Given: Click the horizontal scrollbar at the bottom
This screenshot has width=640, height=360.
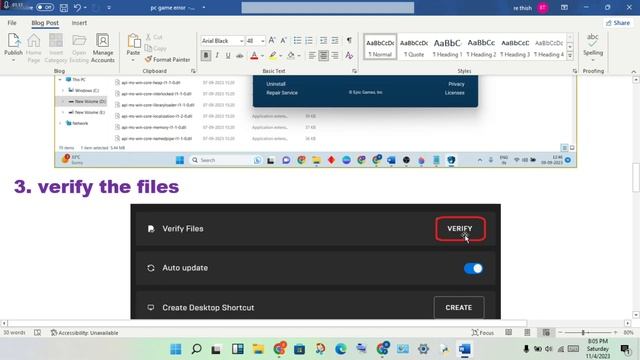Looking at the screenshot, I should 267,323.
